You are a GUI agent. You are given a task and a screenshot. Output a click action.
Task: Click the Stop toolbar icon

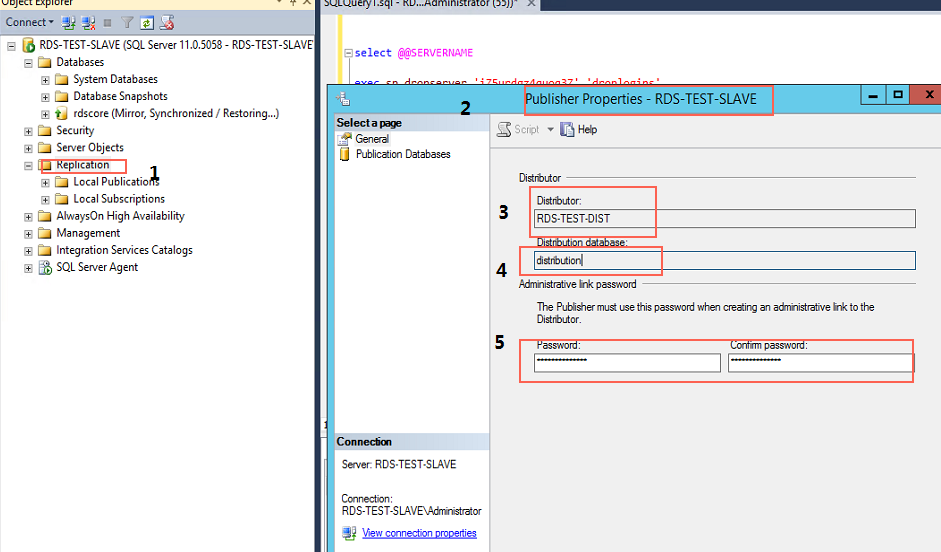pos(107,23)
